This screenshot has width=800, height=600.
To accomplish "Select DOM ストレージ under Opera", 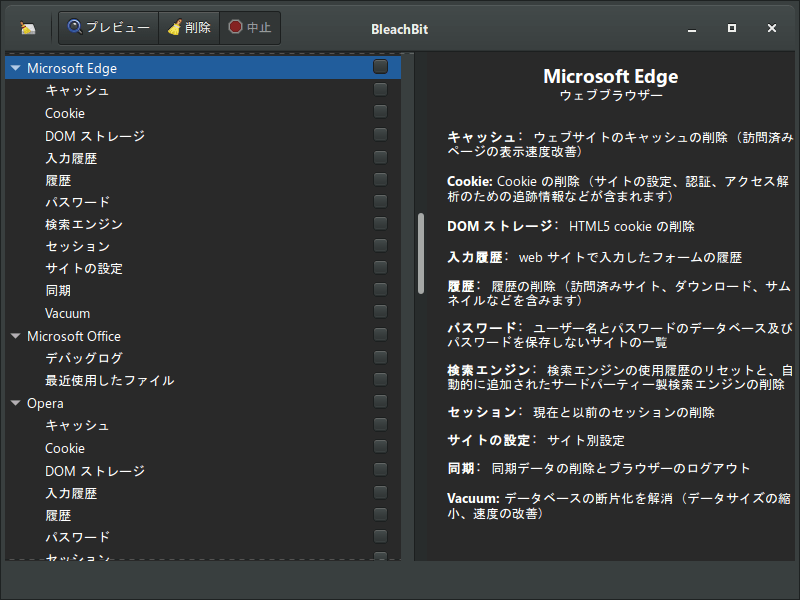I will click(x=203, y=470).
